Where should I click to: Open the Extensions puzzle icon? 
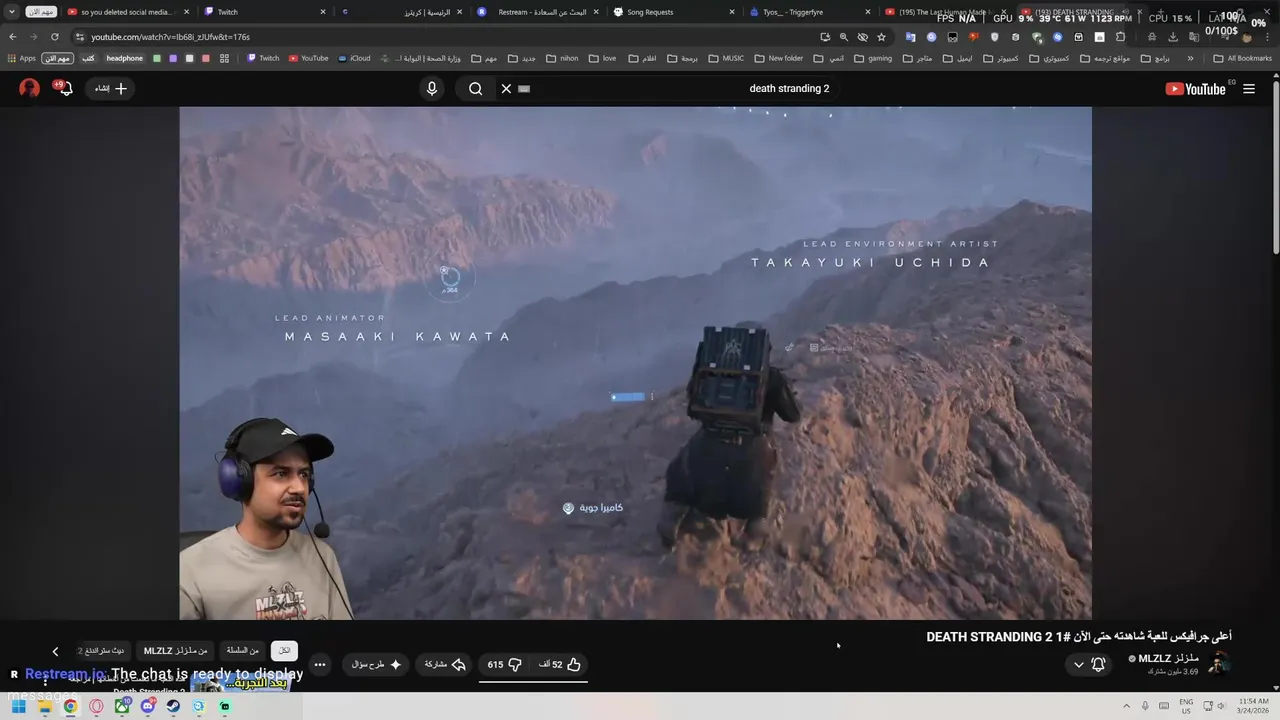(1120, 37)
